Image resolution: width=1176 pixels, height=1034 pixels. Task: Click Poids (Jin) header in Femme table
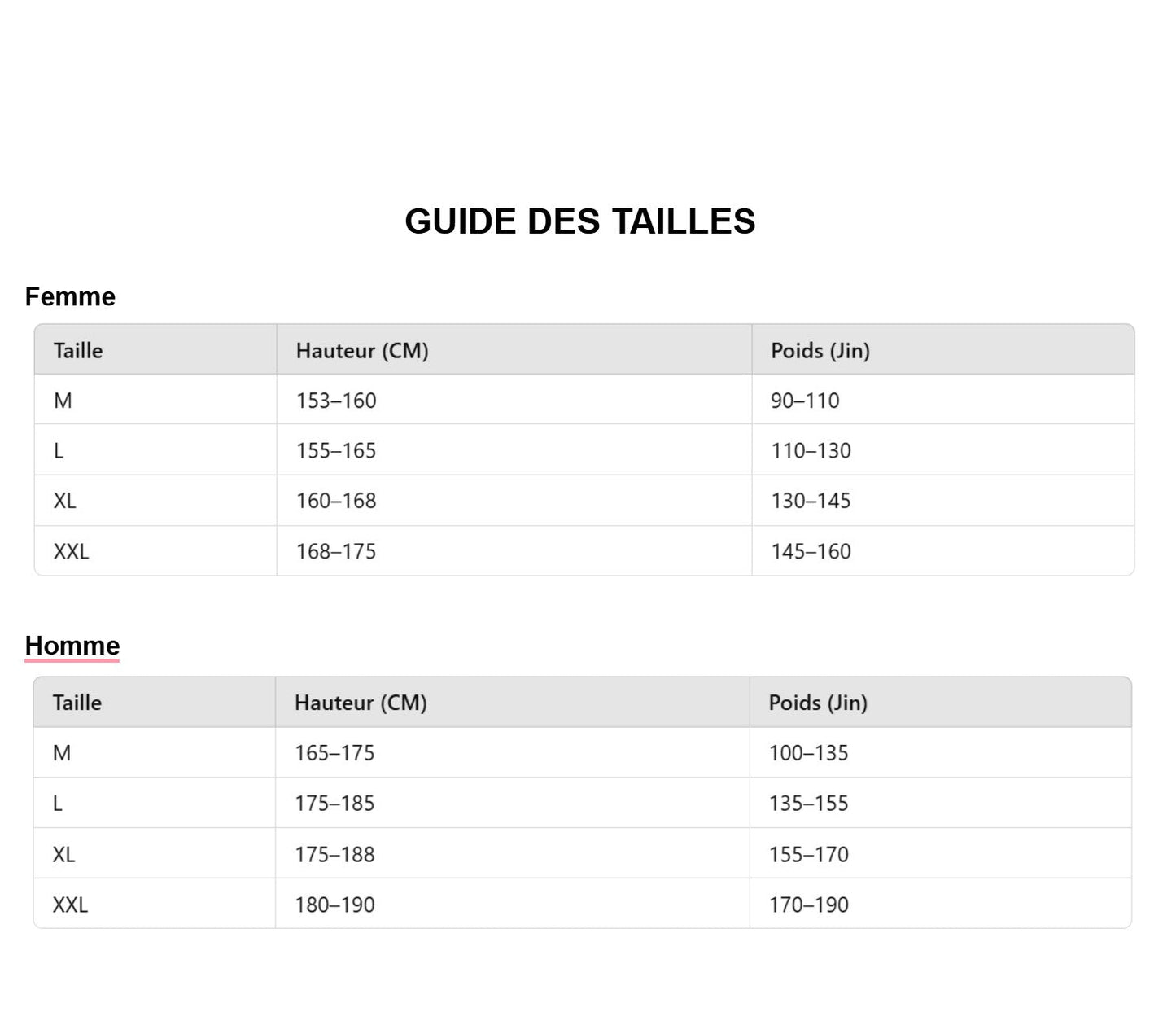coord(820,351)
